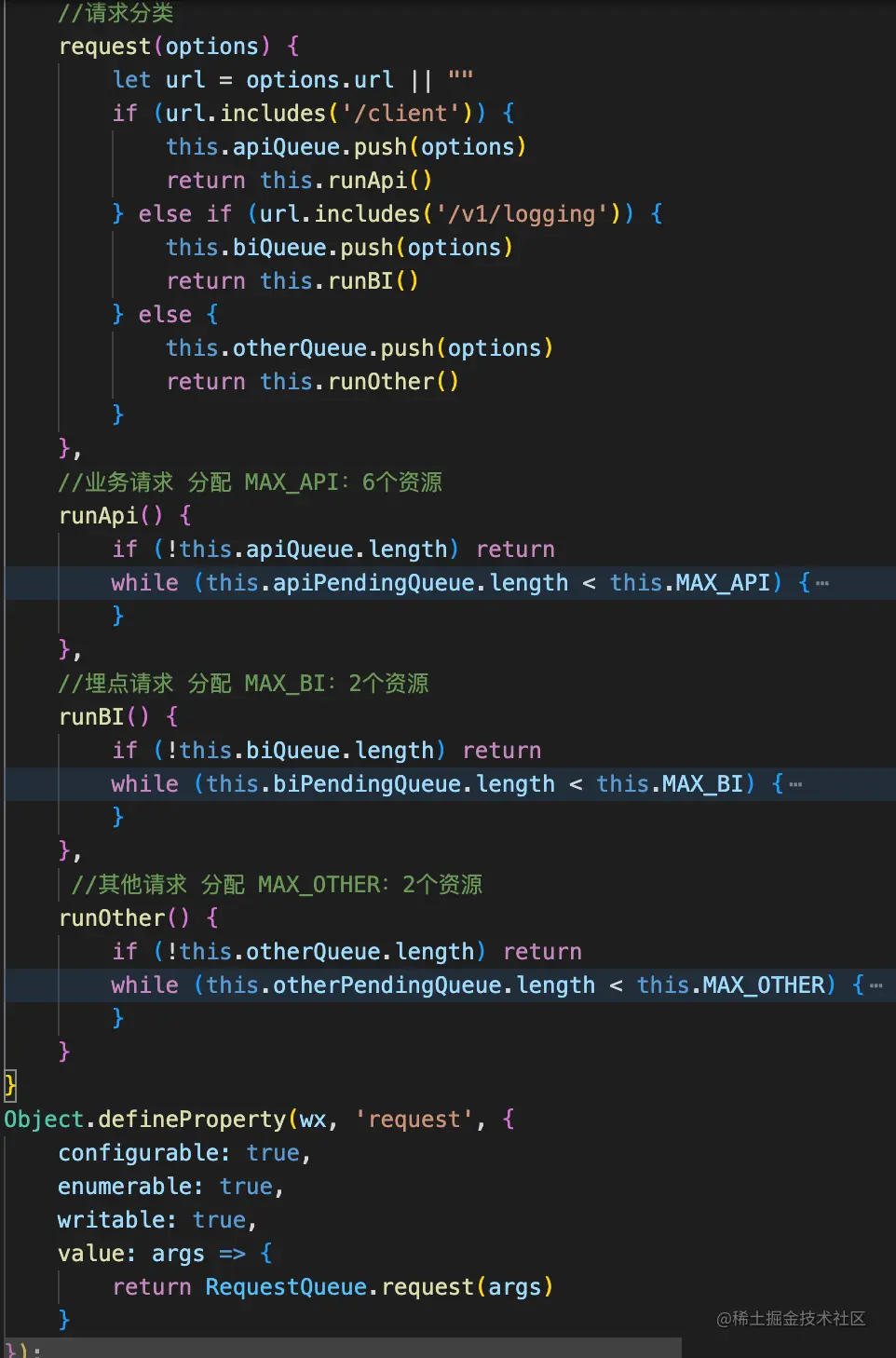
Task: Click the runBI() method definition line
Action: (x=118, y=717)
